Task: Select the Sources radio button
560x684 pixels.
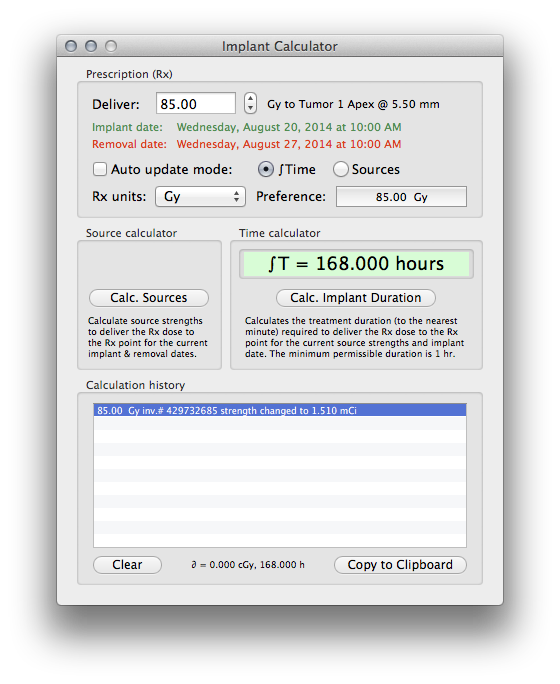Action: pyautogui.click(x=341, y=169)
